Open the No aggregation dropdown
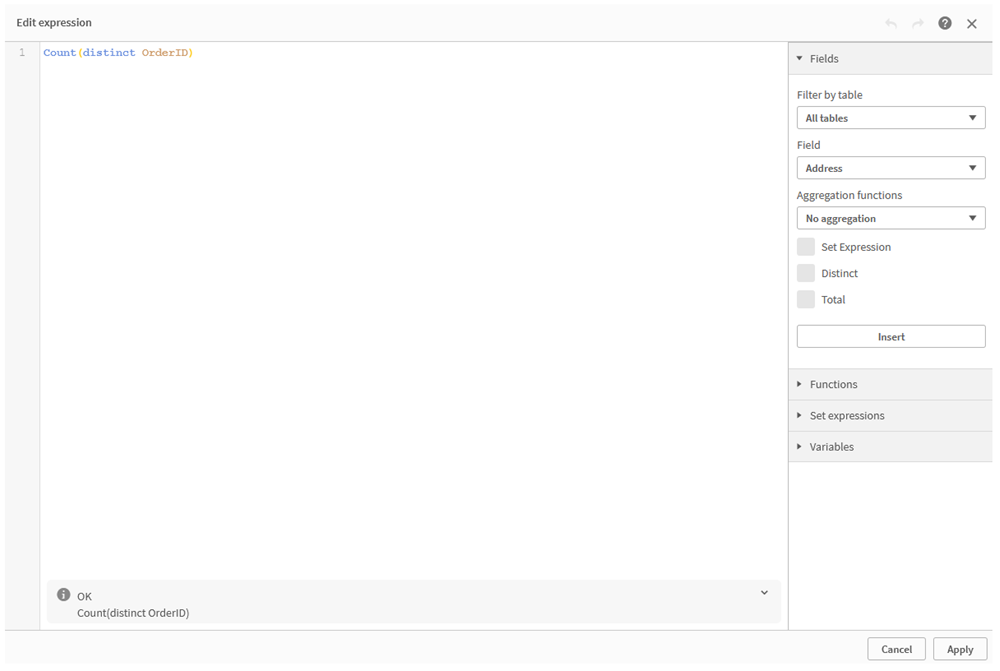This screenshot has height=671, width=1000. (x=890, y=217)
